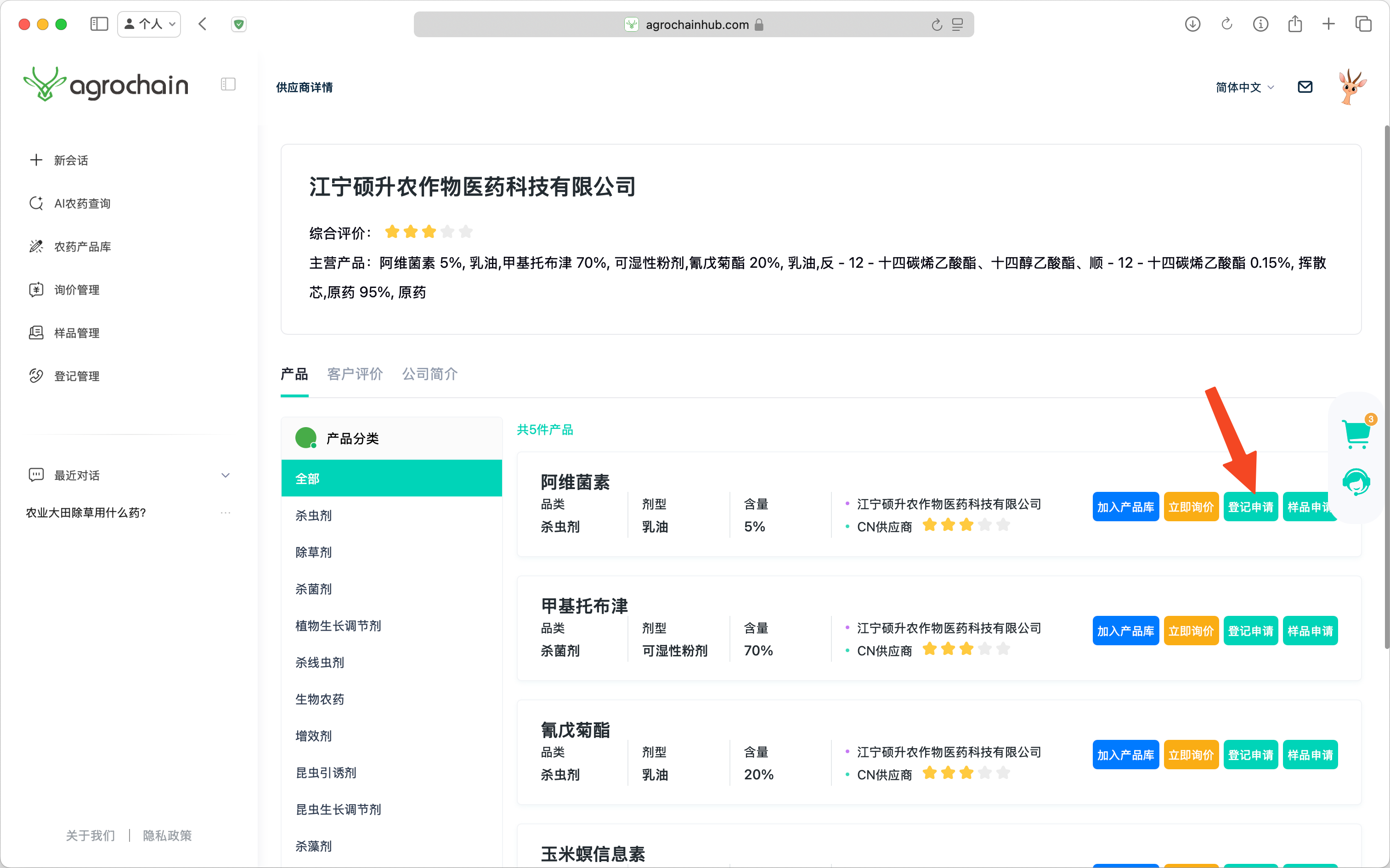The image size is (1390, 868).
Task: Collapse sidebar using panel icon beside logo
Action: pos(228,85)
